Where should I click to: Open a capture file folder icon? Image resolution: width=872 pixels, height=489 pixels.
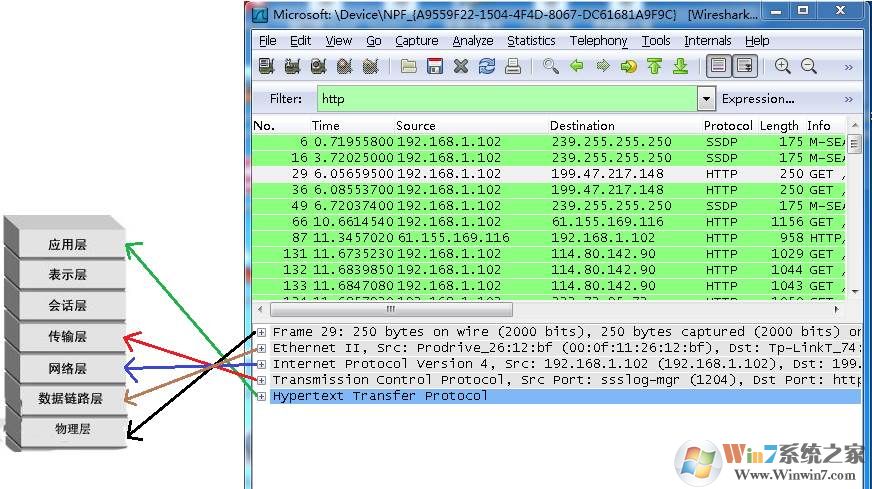[x=409, y=67]
